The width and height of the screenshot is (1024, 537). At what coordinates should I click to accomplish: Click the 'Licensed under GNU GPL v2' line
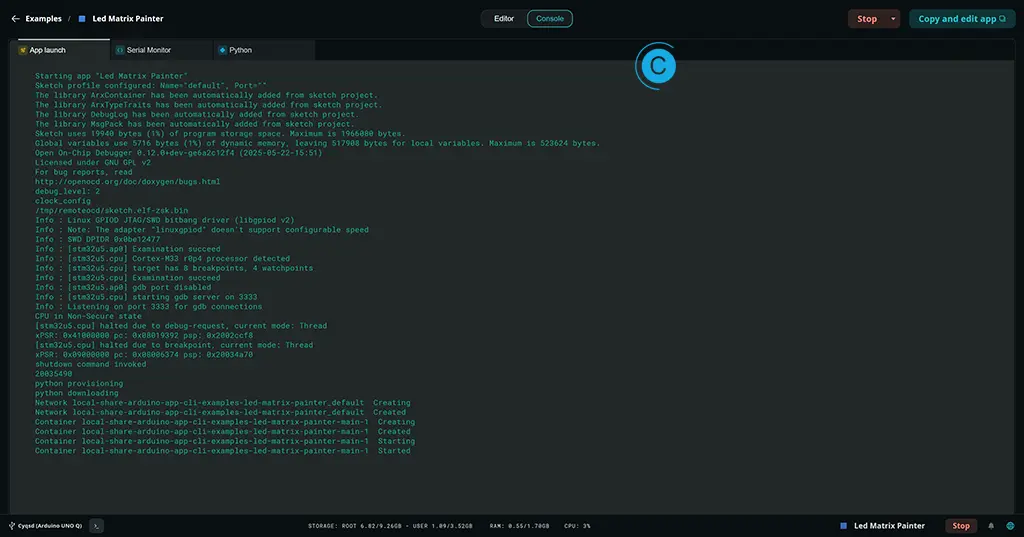(x=93, y=162)
